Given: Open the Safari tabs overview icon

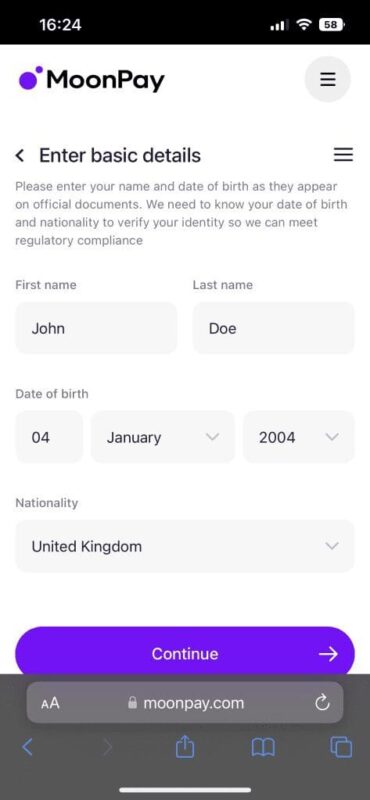Looking at the screenshot, I should 341,748.
